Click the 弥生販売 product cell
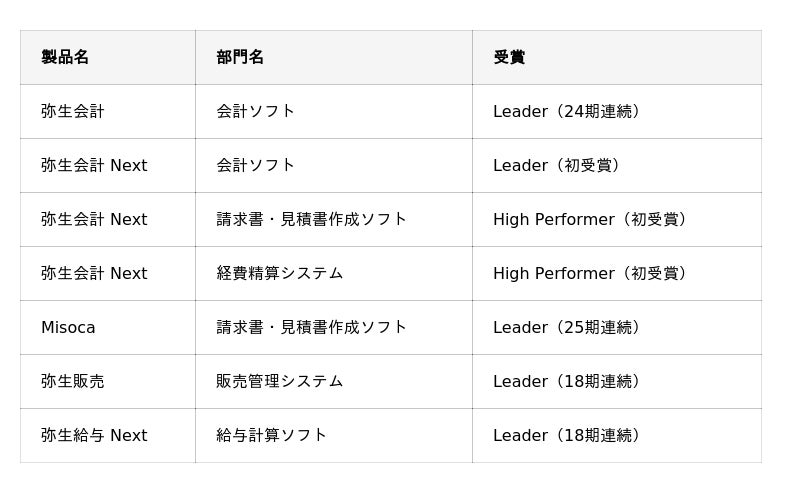This screenshot has width=800, height=493. point(108,382)
